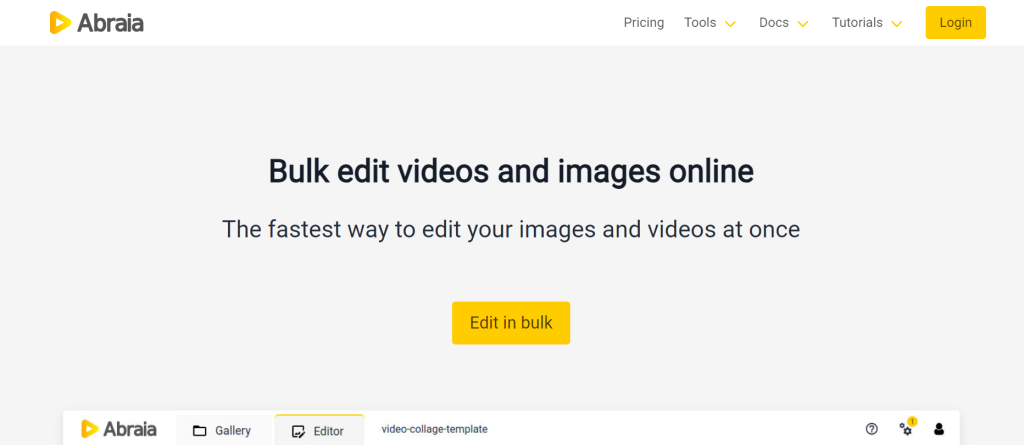Click the help question mark icon
The image size is (1024, 445).
(871, 429)
